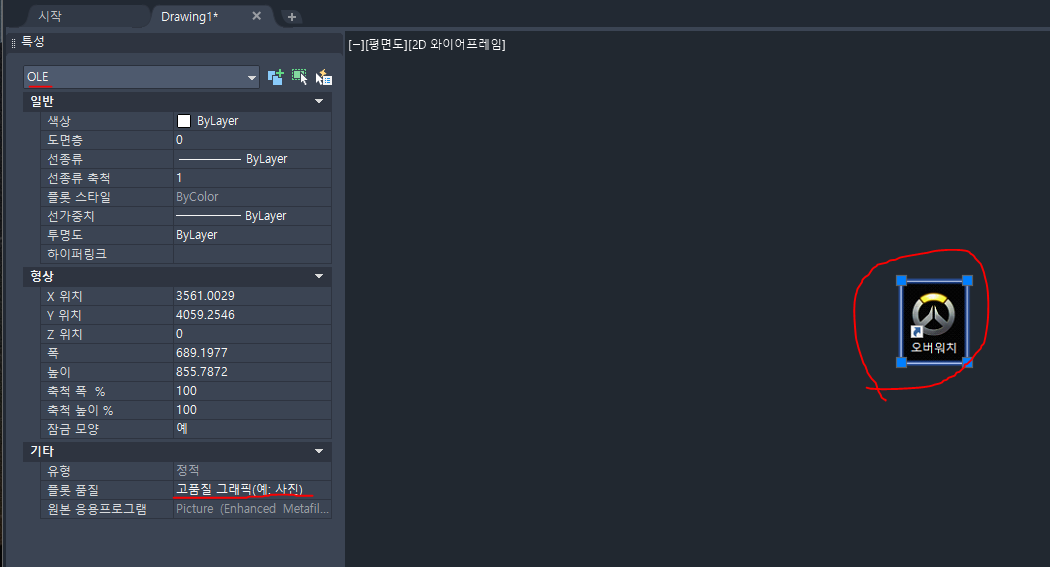Image resolution: width=1050 pixels, height=567 pixels.
Task: Click the top-left grip of OLE object
Action: 901,280
